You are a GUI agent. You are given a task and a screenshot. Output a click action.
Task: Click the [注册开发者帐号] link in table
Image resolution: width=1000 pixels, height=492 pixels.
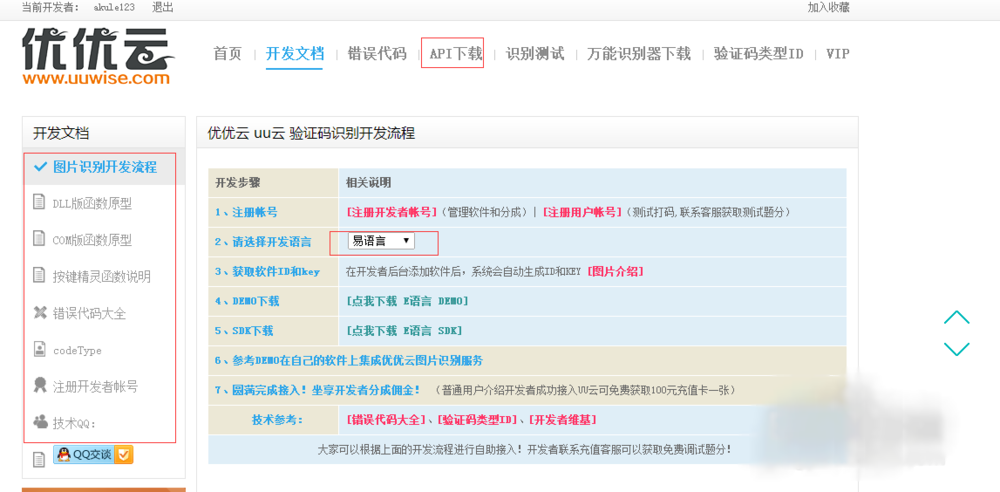[x=392, y=212]
